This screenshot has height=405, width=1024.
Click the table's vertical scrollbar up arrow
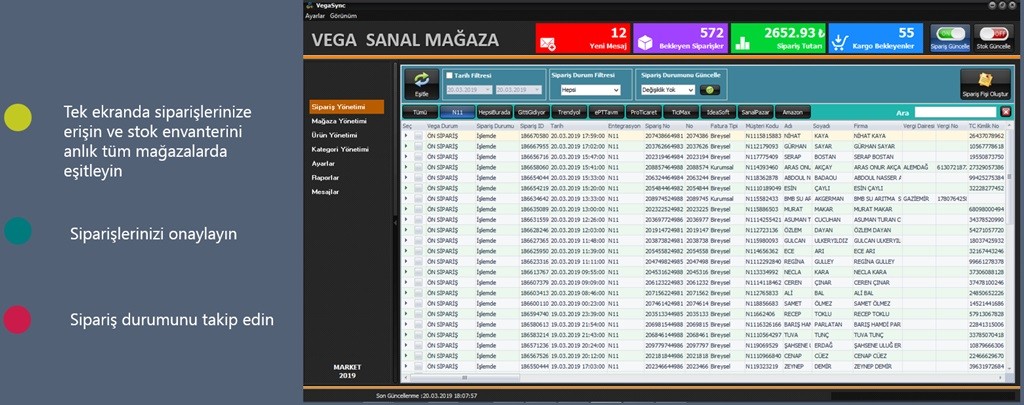click(1008, 125)
